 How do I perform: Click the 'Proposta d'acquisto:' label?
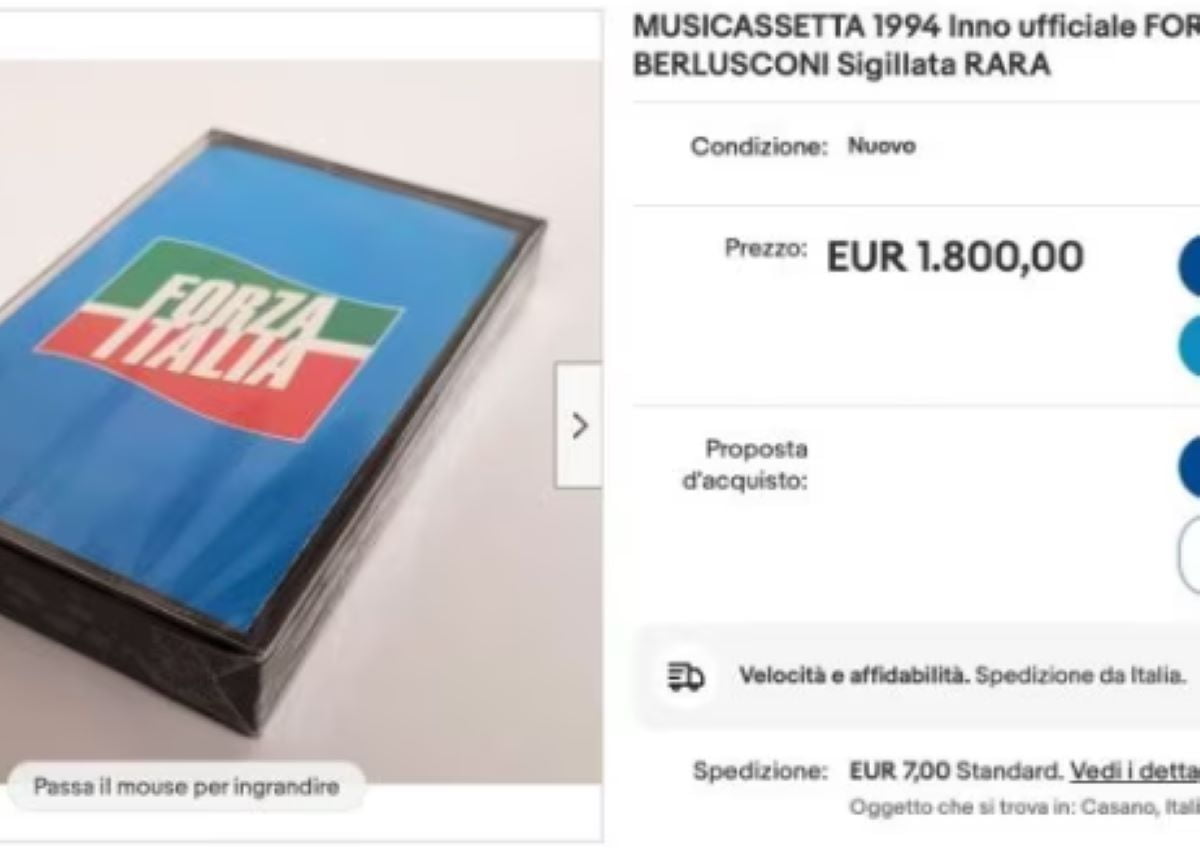pyautogui.click(x=745, y=465)
